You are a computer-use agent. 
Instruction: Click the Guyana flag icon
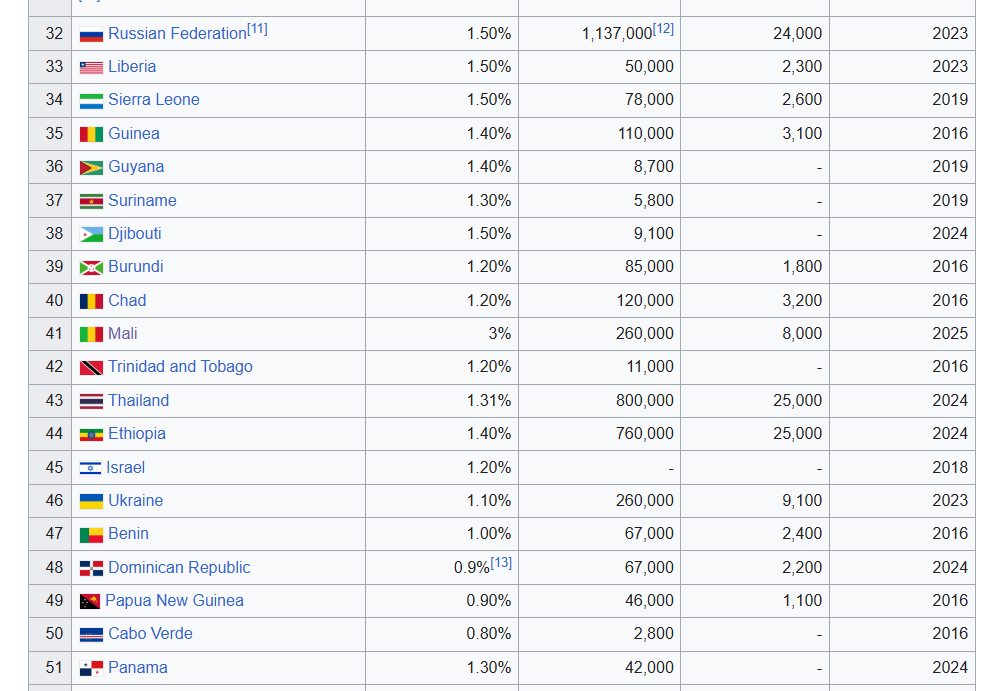coord(91,168)
